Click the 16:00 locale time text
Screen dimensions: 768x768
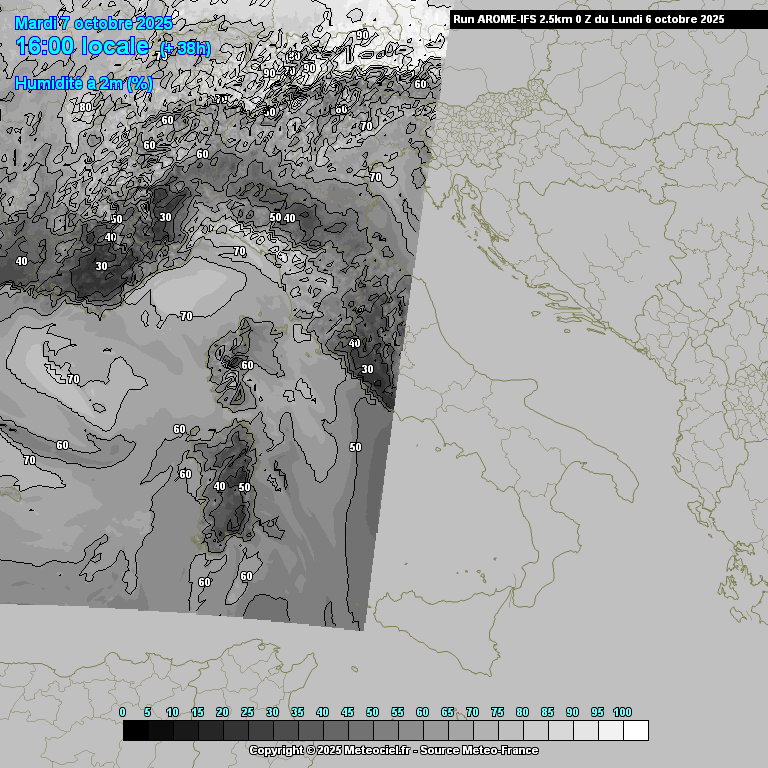(84, 46)
